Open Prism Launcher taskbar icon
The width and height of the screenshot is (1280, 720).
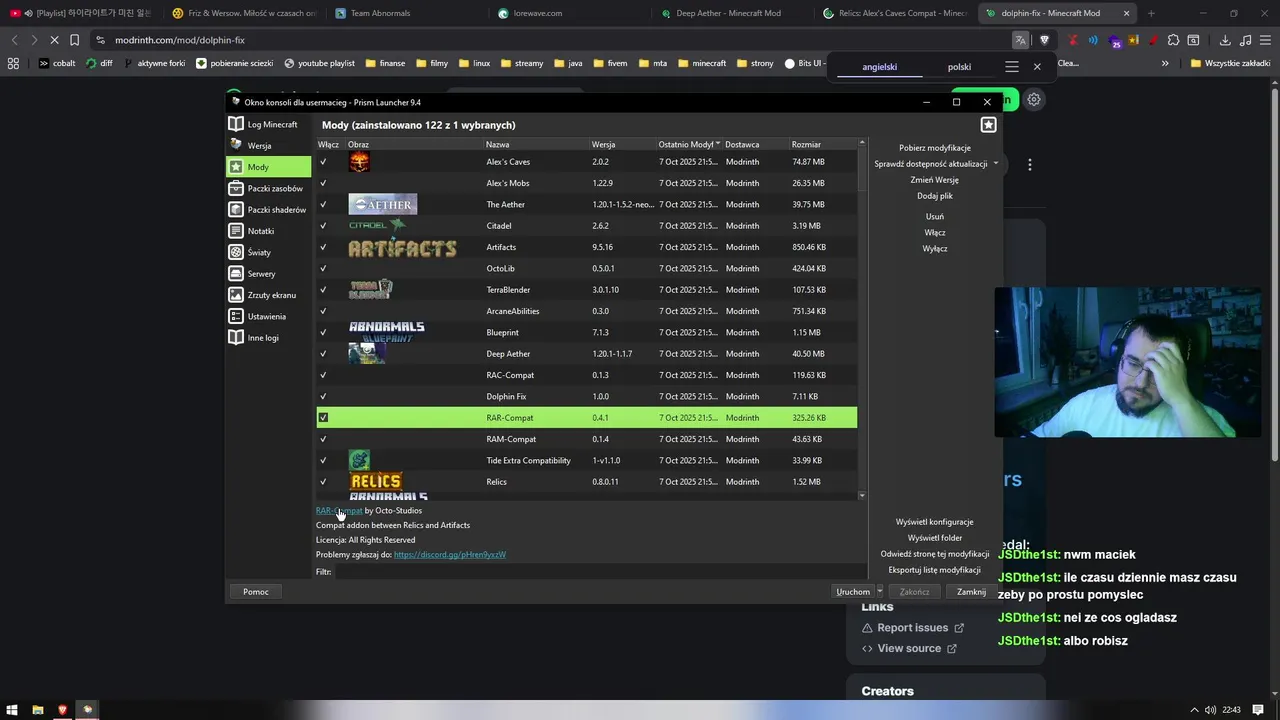pyautogui.click(x=88, y=710)
